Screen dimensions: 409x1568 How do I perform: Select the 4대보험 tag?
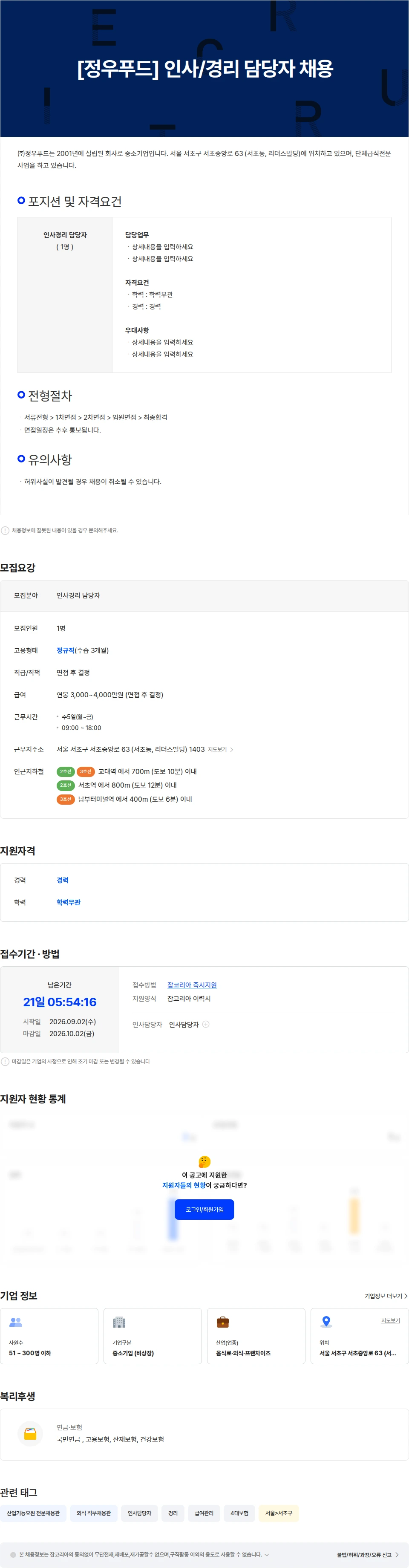pos(239,1513)
